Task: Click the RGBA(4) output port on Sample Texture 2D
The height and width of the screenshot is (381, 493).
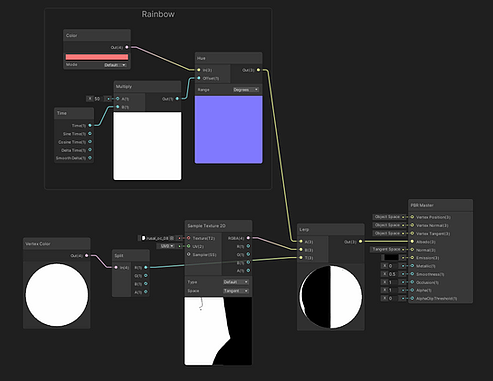Action: (x=248, y=238)
